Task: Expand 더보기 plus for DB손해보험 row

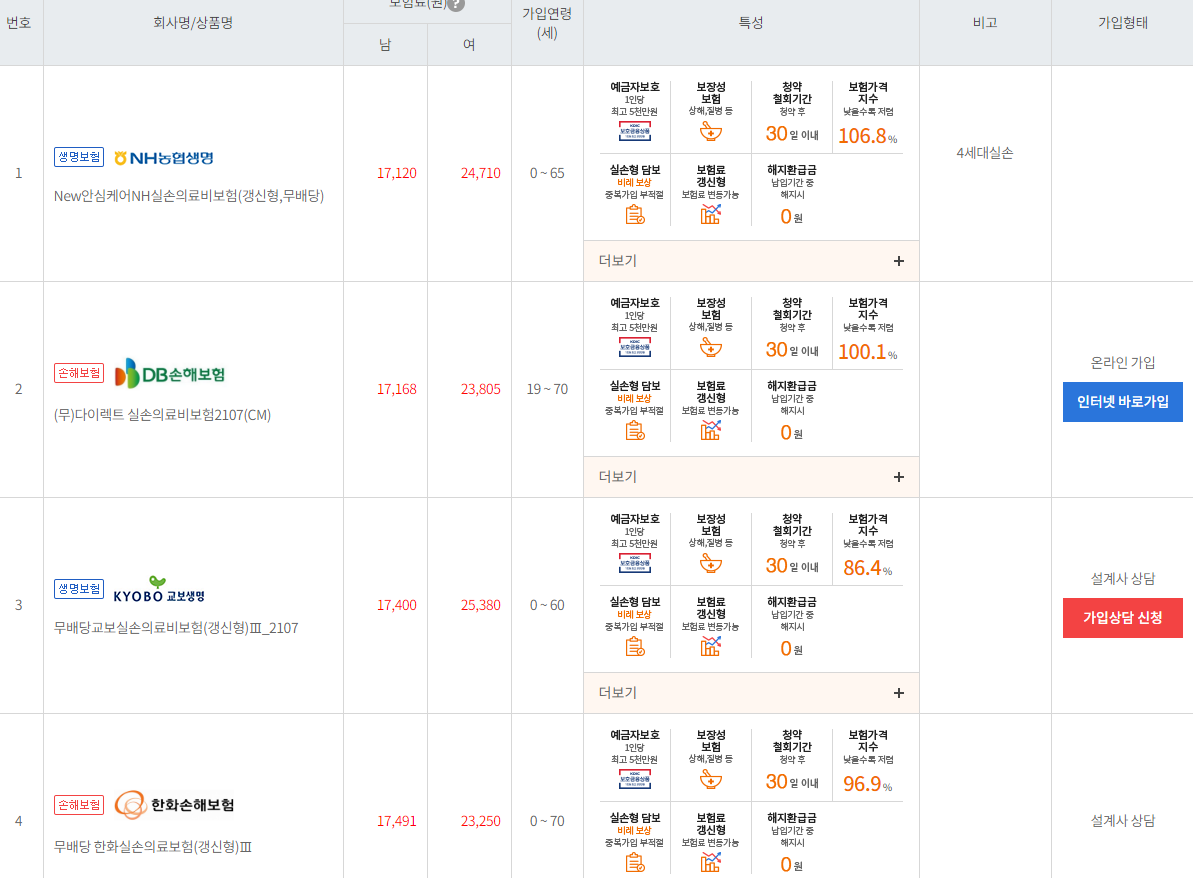Action: pyautogui.click(x=899, y=477)
